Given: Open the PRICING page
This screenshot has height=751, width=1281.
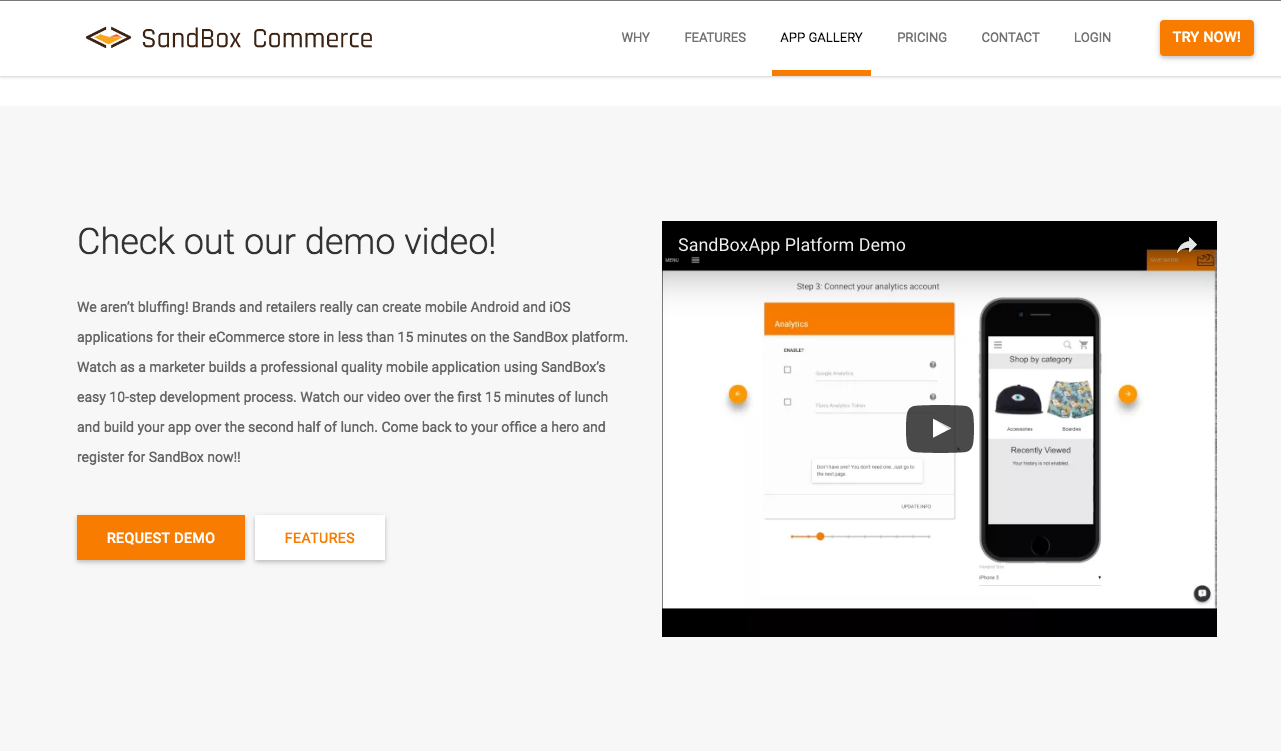Looking at the screenshot, I should point(922,38).
